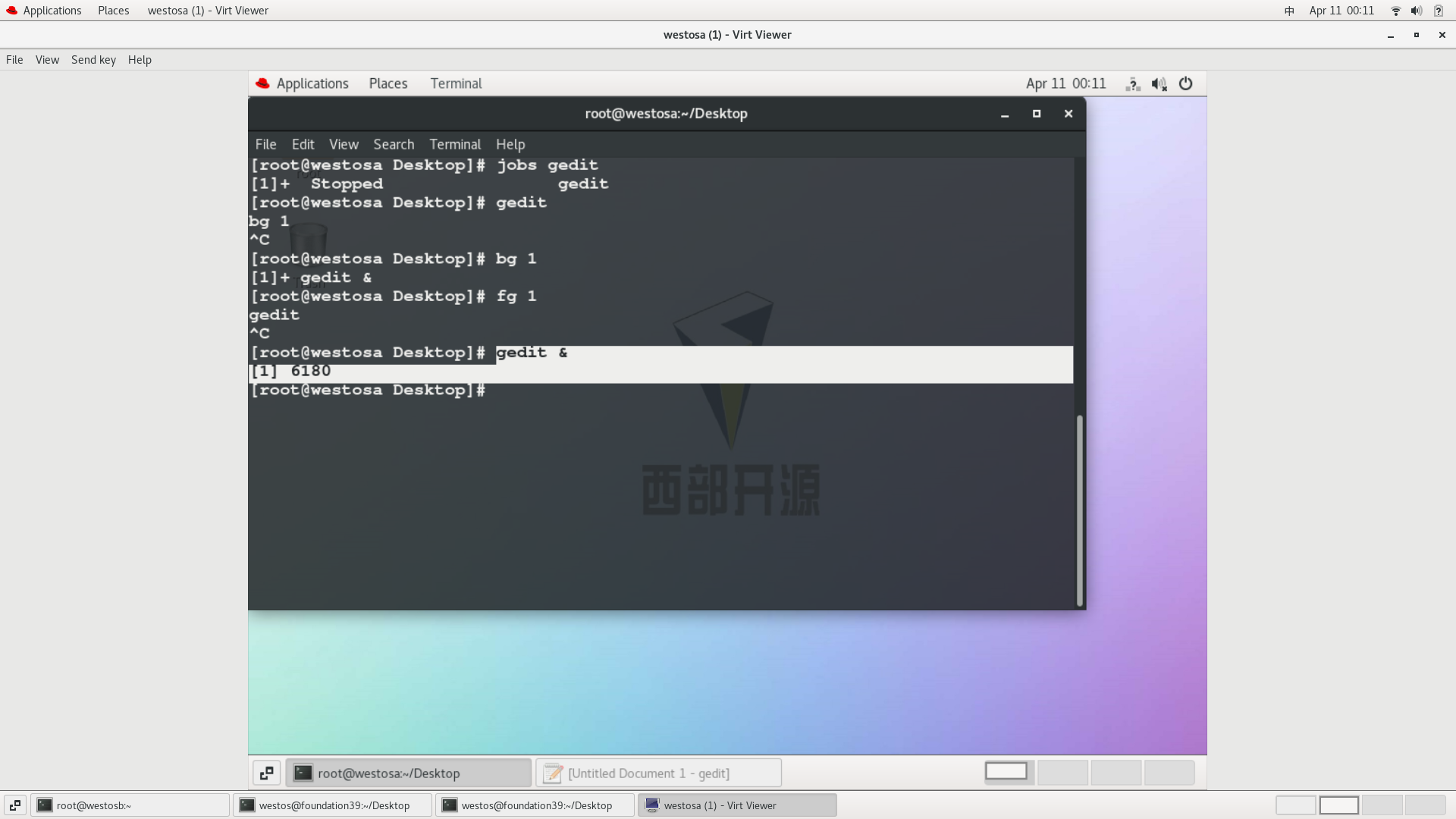Click '[1] 6180' job output line
The width and height of the screenshot is (1456, 819).
[290, 372]
